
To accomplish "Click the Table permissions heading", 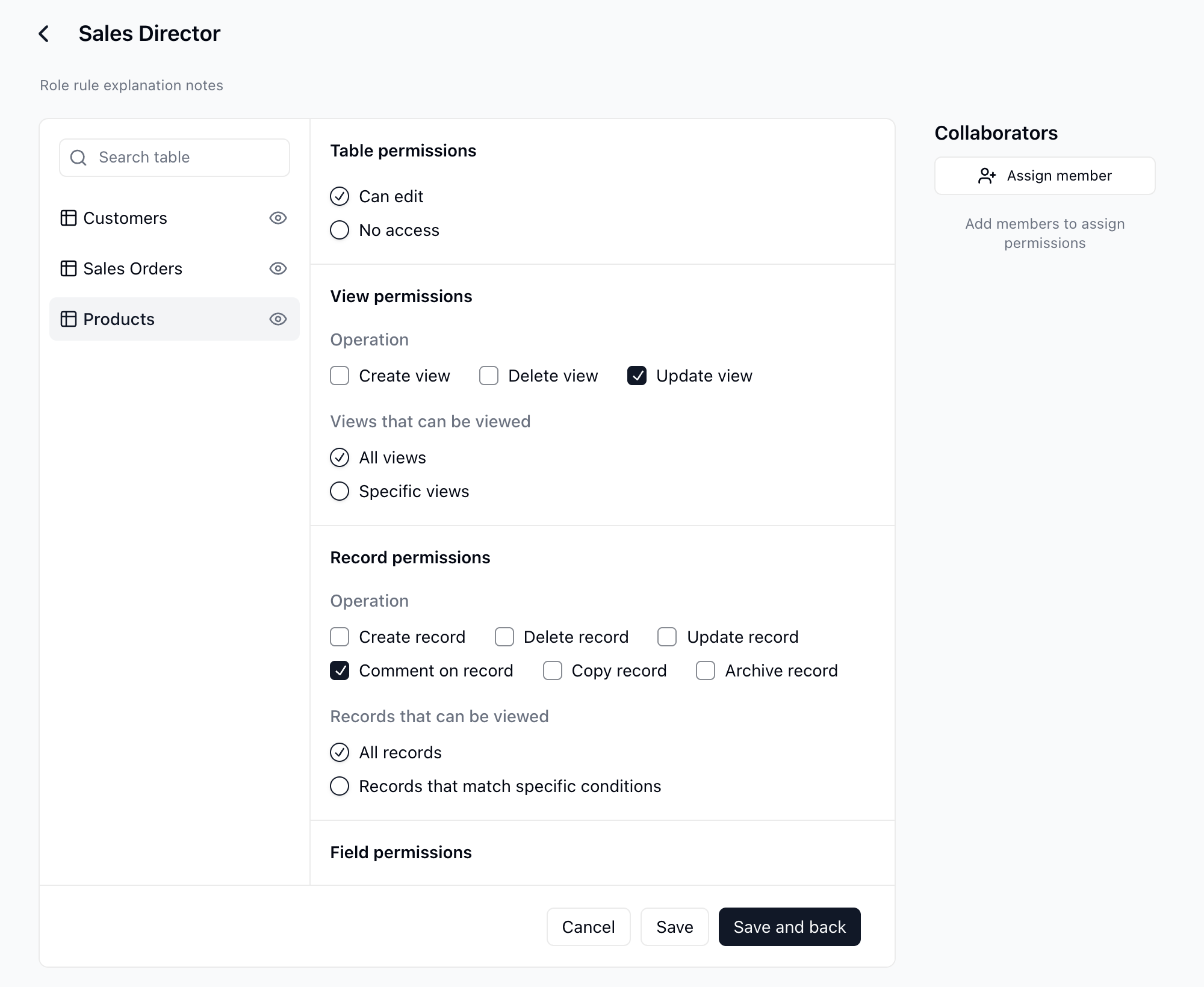I will point(403,150).
